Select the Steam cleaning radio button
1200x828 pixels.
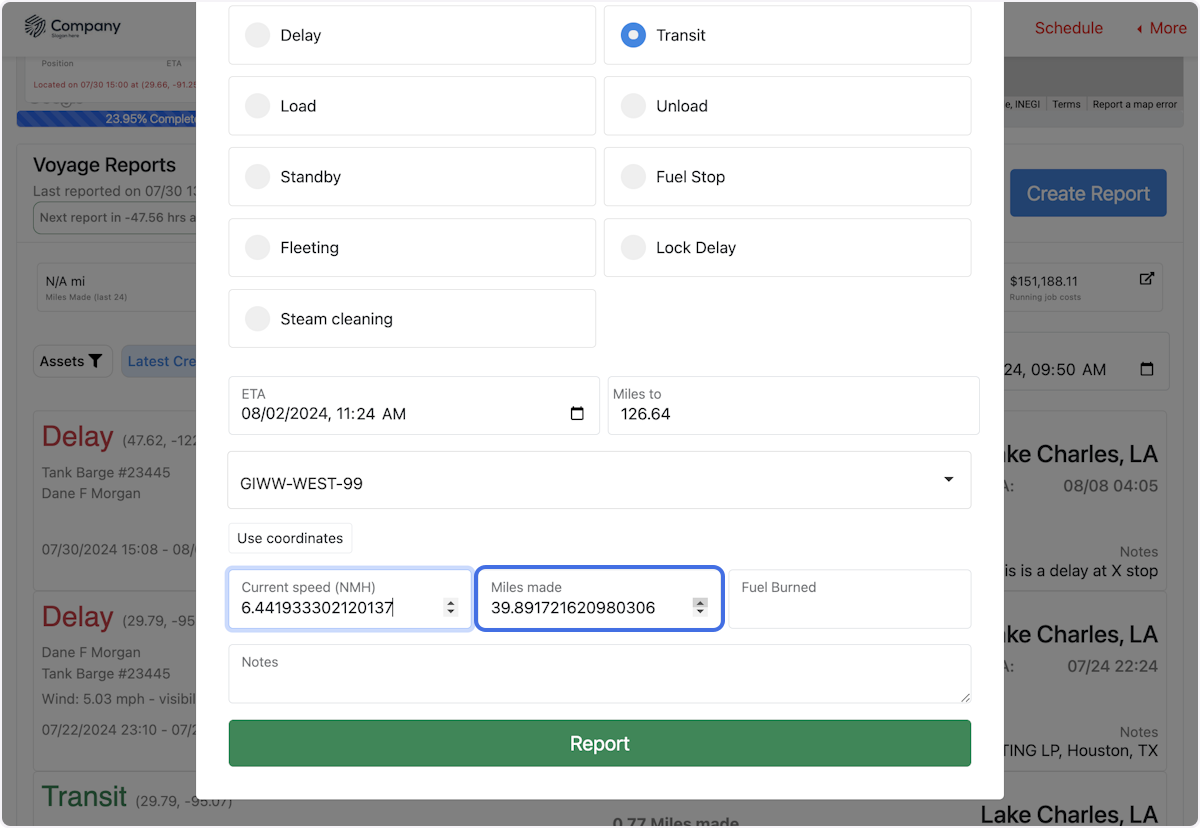pos(258,318)
